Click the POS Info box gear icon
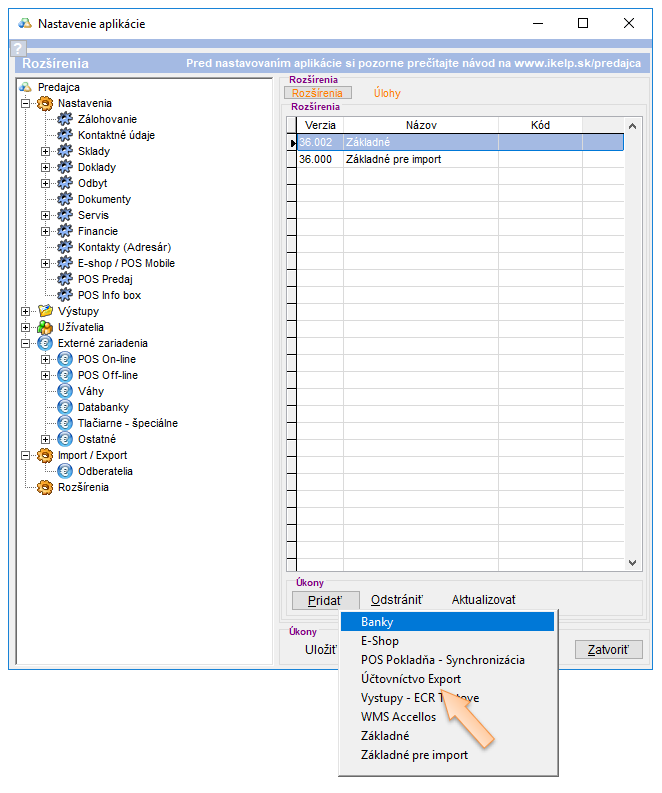This screenshot has width=662, height=793. [x=65, y=295]
